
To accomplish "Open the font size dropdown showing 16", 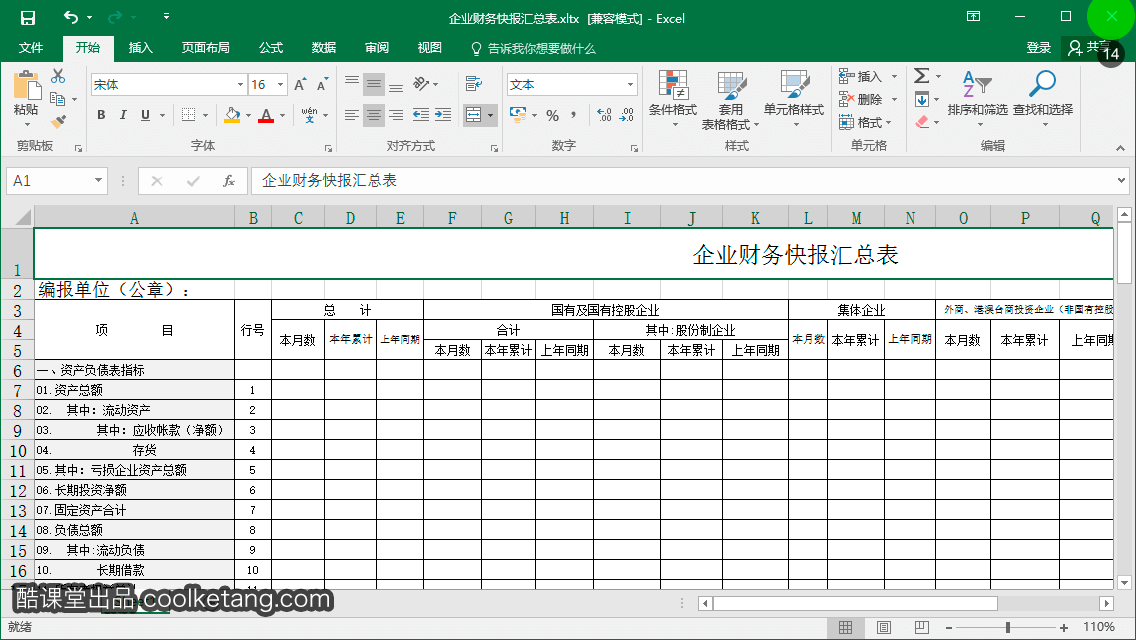I will click(280, 85).
